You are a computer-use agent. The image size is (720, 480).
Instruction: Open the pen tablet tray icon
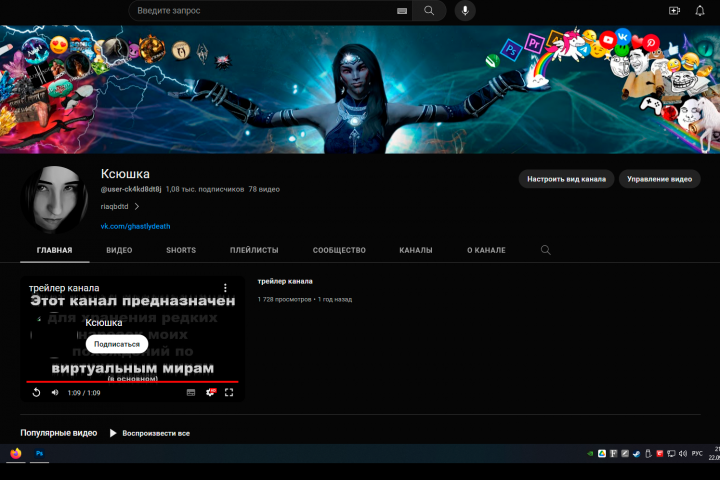pyautogui.click(x=625, y=454)
